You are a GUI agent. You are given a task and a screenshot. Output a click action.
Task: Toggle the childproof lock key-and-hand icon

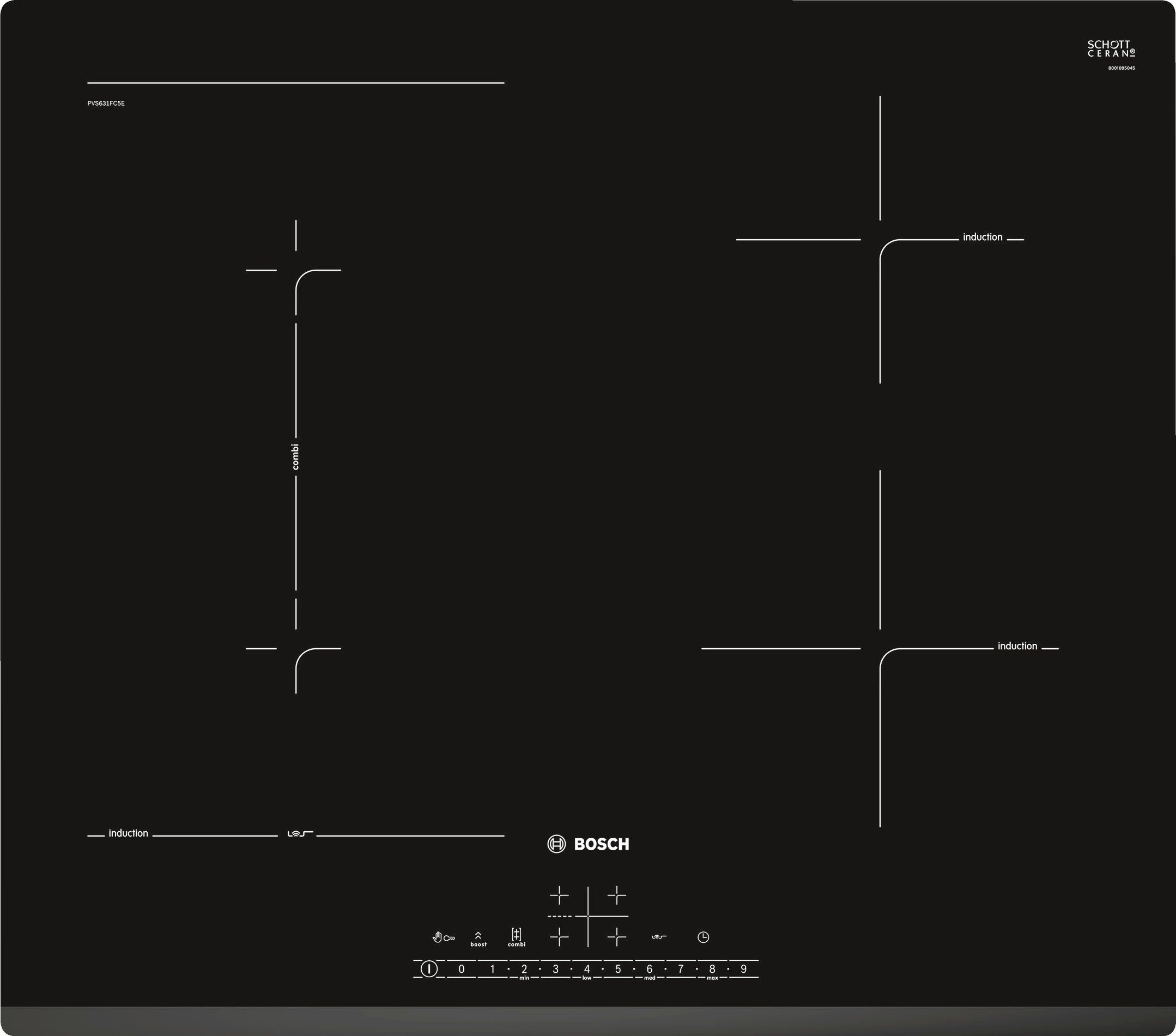pyautogui.click(x=443, y=938)
